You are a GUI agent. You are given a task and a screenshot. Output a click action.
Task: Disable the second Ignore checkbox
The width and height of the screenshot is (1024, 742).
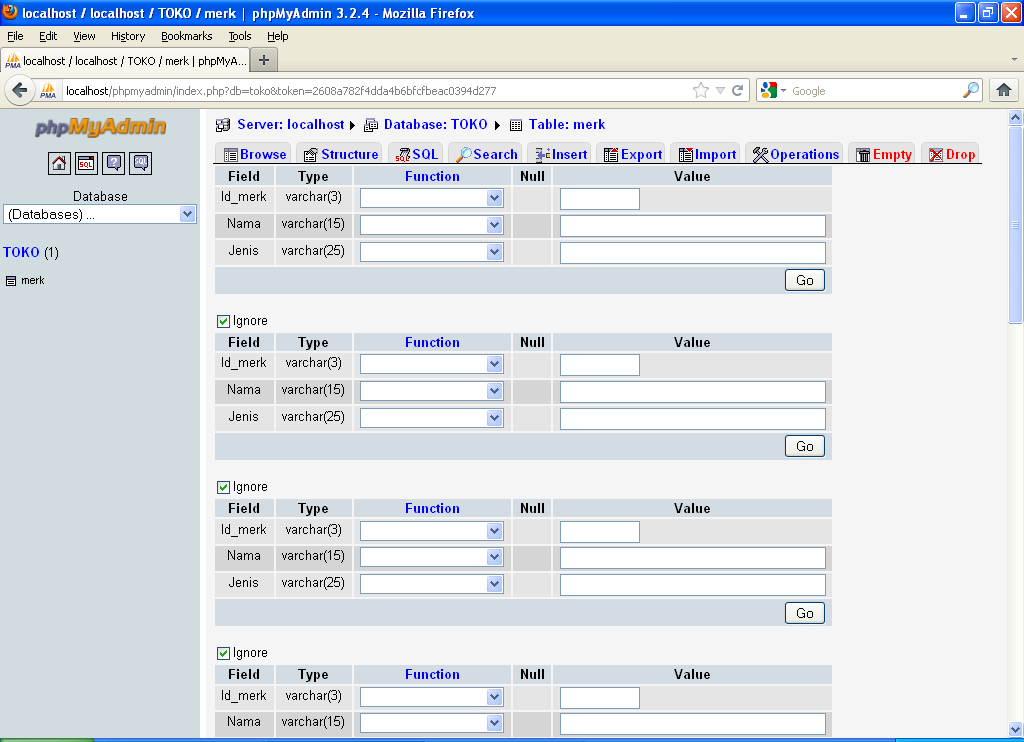222,486
